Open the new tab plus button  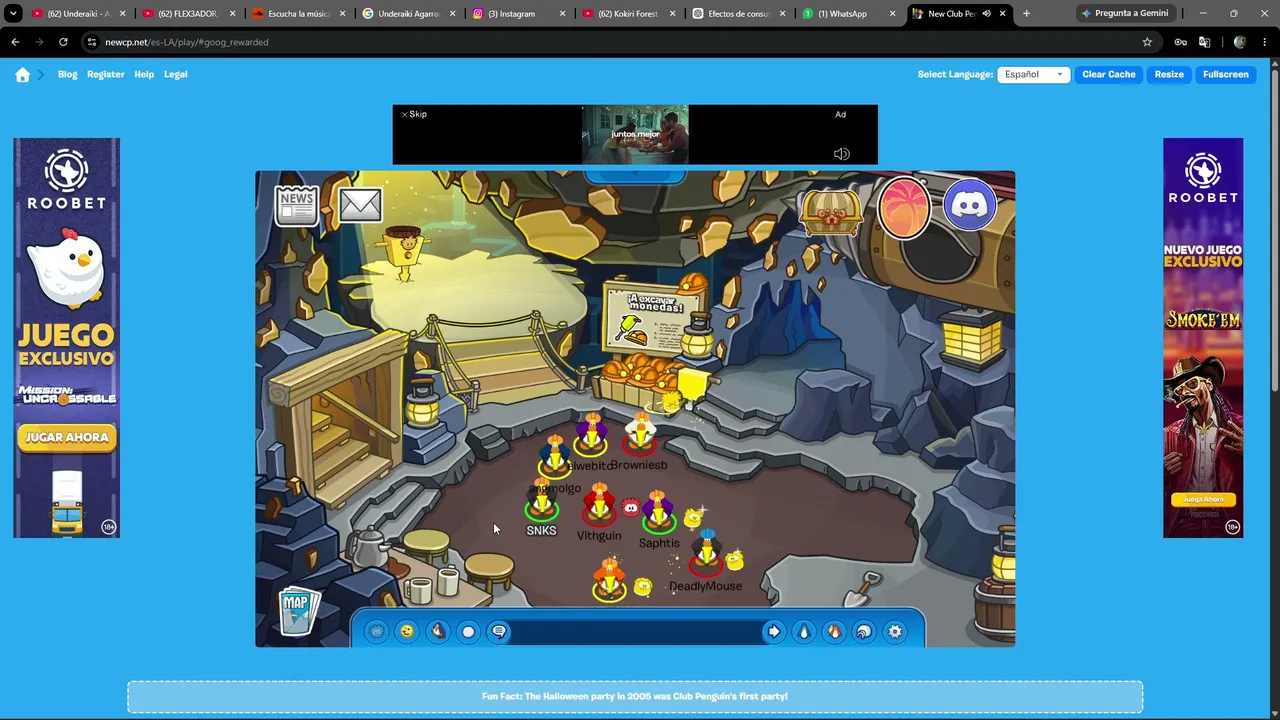click(1026, 14)
